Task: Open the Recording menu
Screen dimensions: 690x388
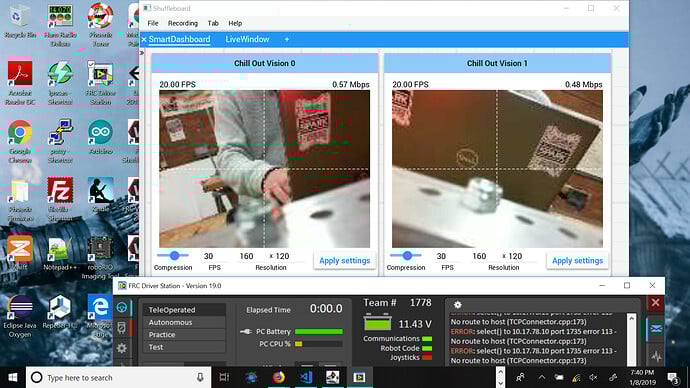Action: [x=183, y=23]
